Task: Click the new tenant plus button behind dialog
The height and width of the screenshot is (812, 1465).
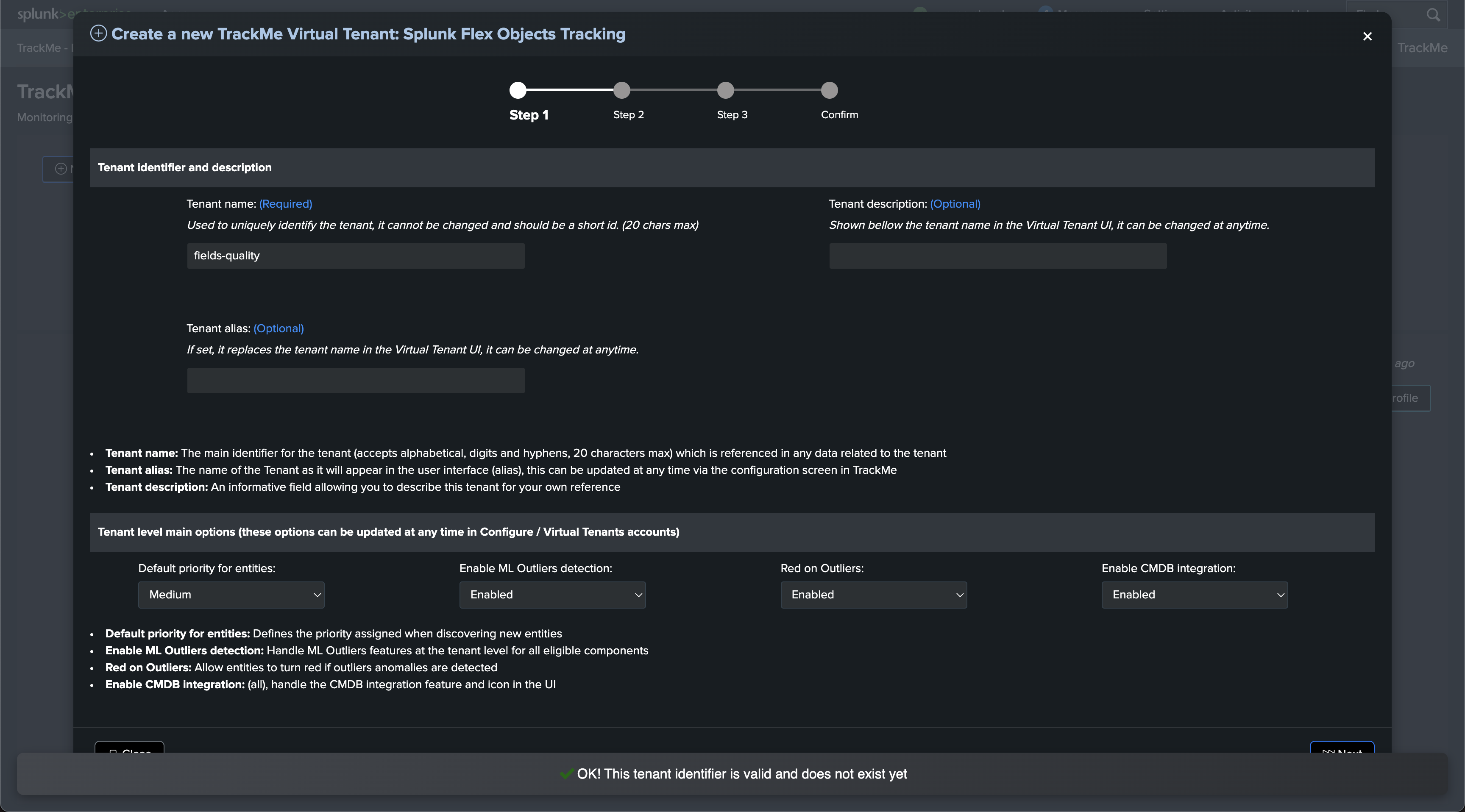Action: tap(58, 169)
